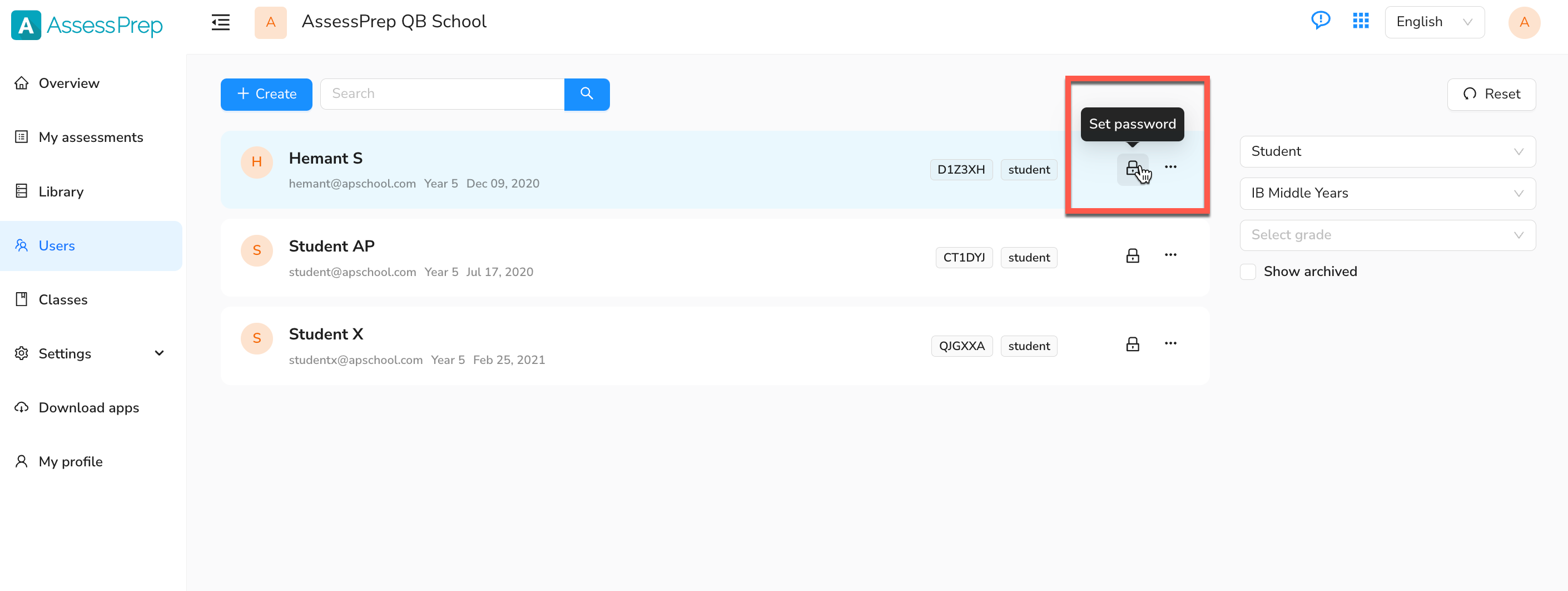
Task: Collapse the sidebar menu icon
Action: 220,23
